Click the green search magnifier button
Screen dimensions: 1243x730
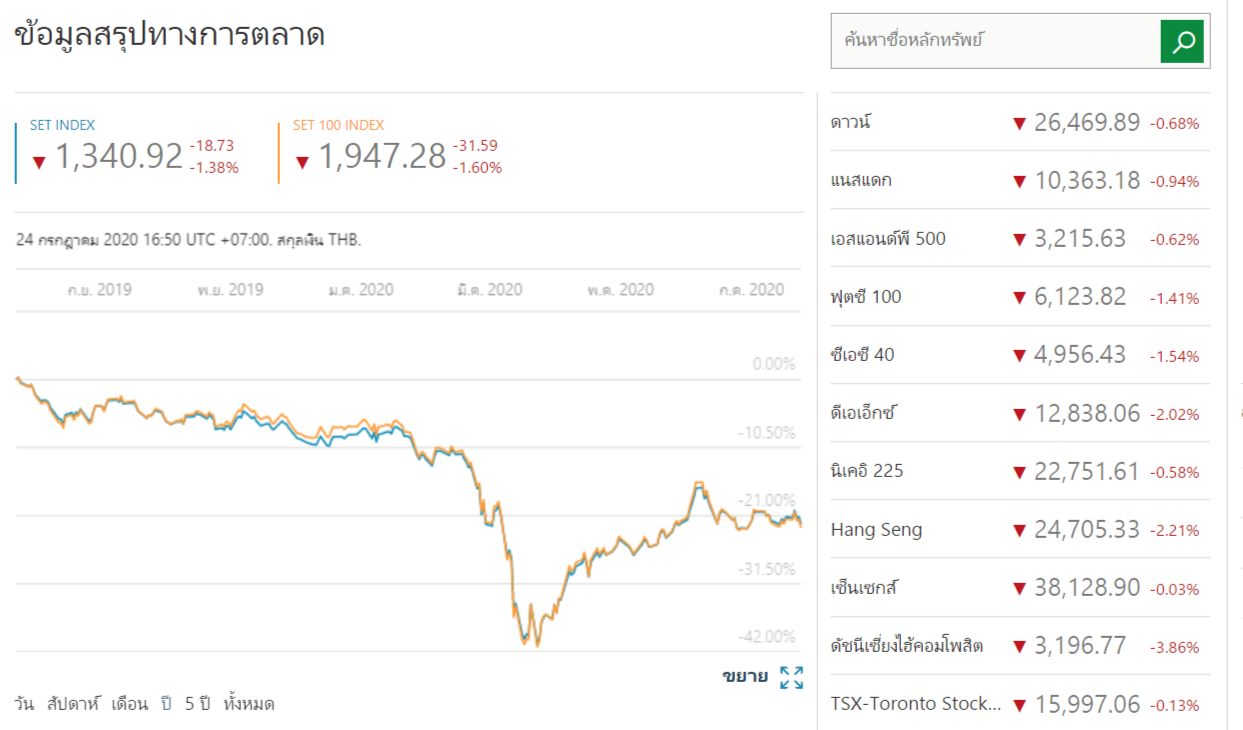[1182, 41]
